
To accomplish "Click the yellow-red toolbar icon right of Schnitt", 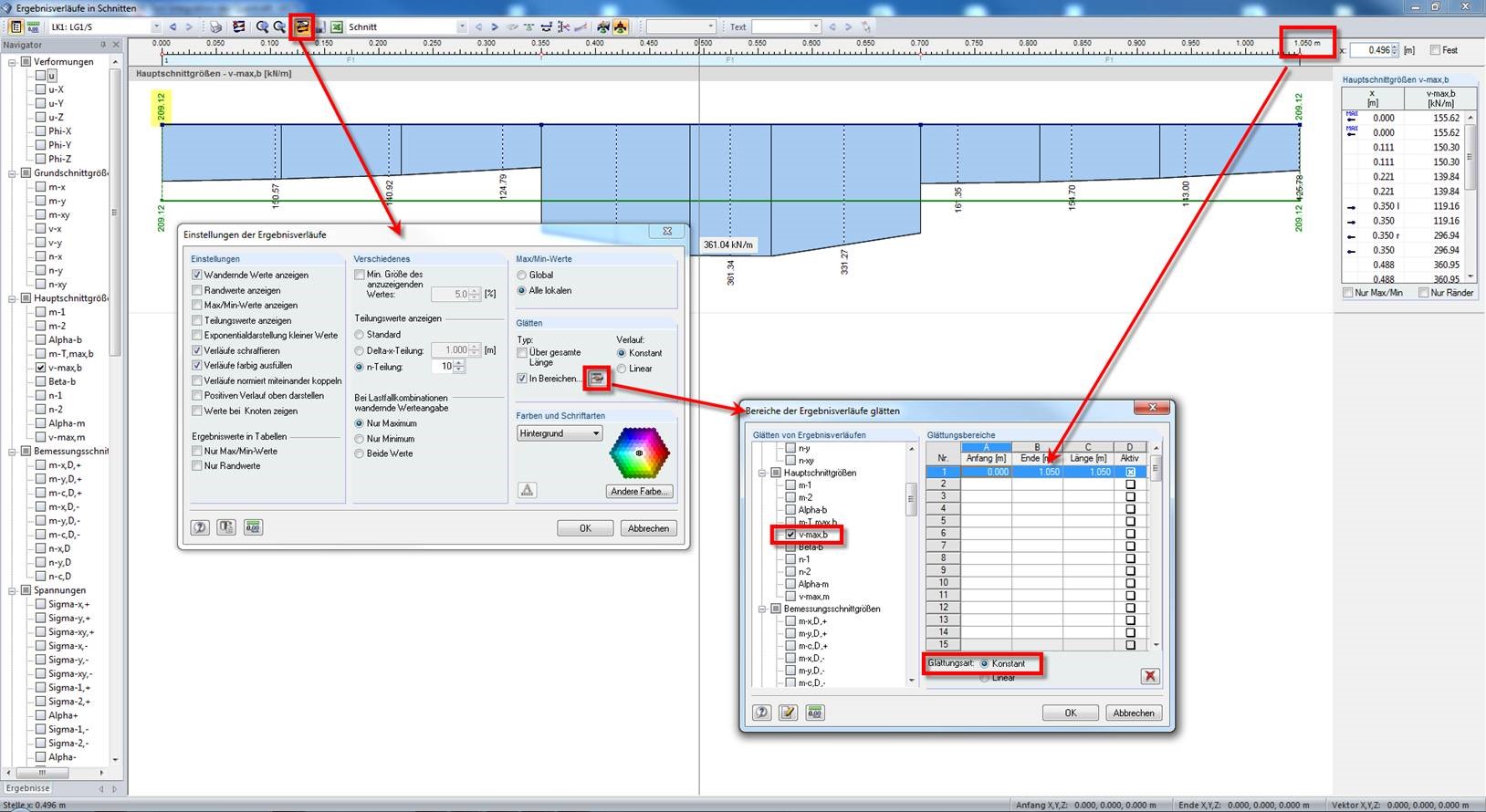I will [621, 26].
